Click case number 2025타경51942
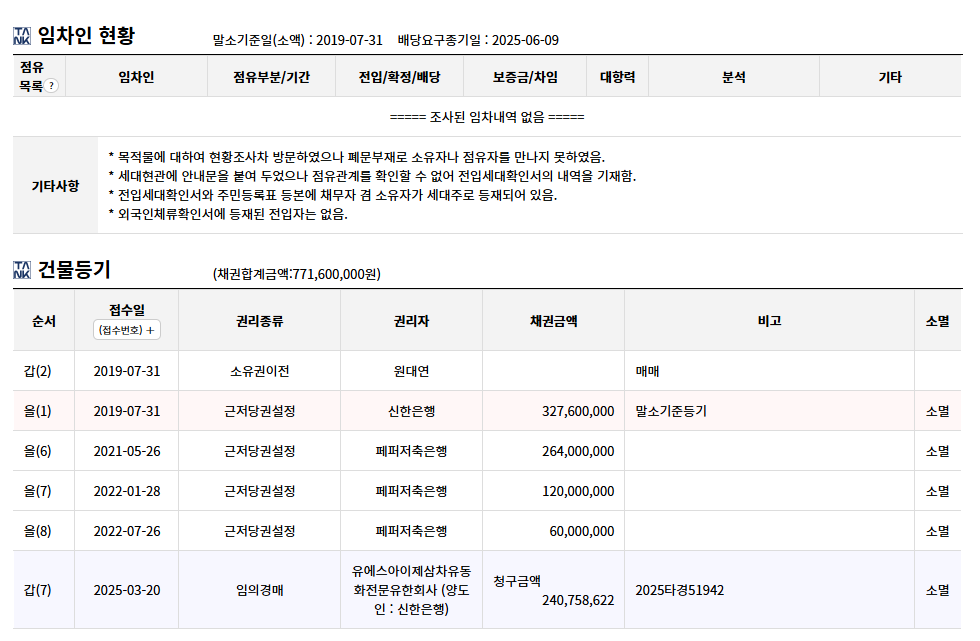The height and width of the screenshot is (641, 980). coord(679,590)
